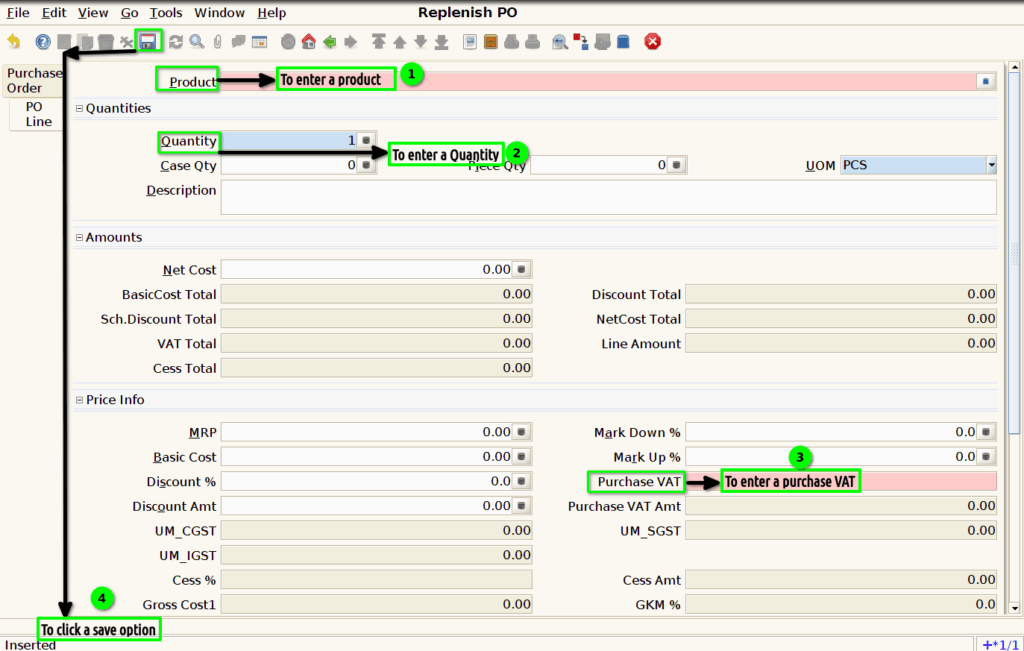Open the Active workflows icon
1024x651 pixels.
click(581, 42)
